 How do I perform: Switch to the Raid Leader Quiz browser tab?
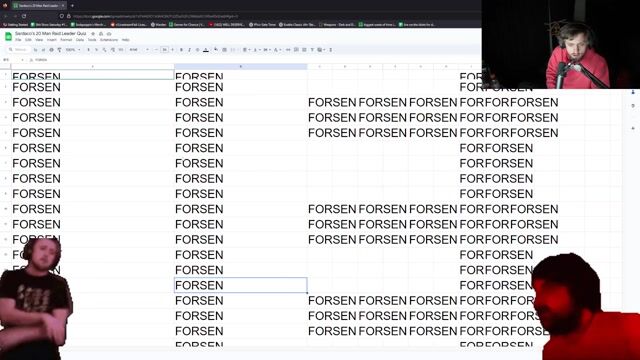tap(38, 6)
